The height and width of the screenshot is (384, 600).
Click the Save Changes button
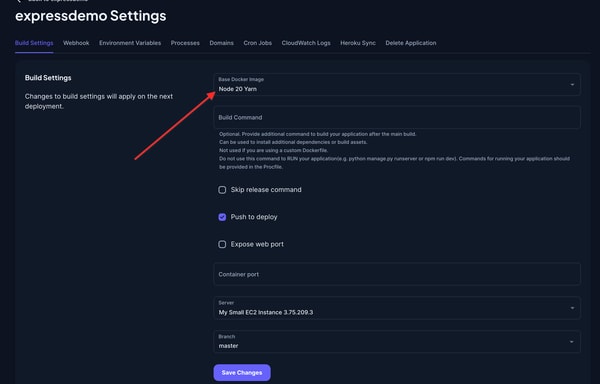242,373
